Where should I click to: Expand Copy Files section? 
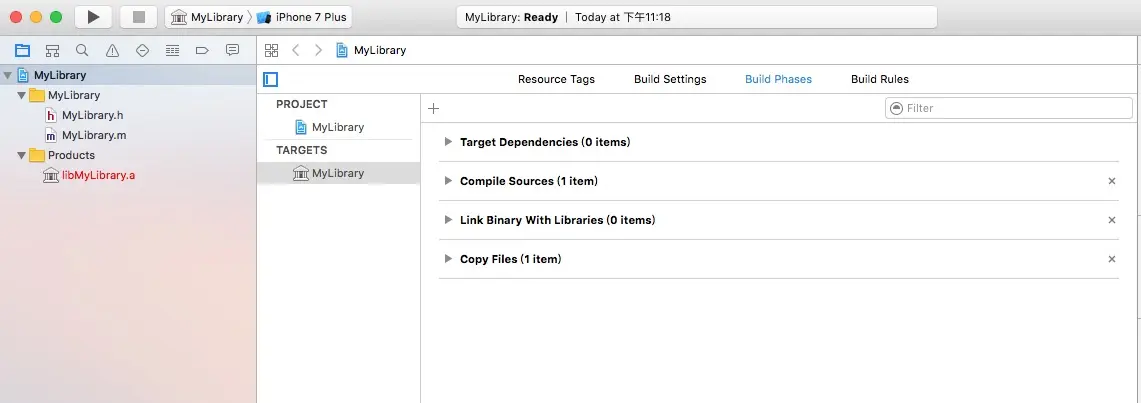click(x=448, y=259)
